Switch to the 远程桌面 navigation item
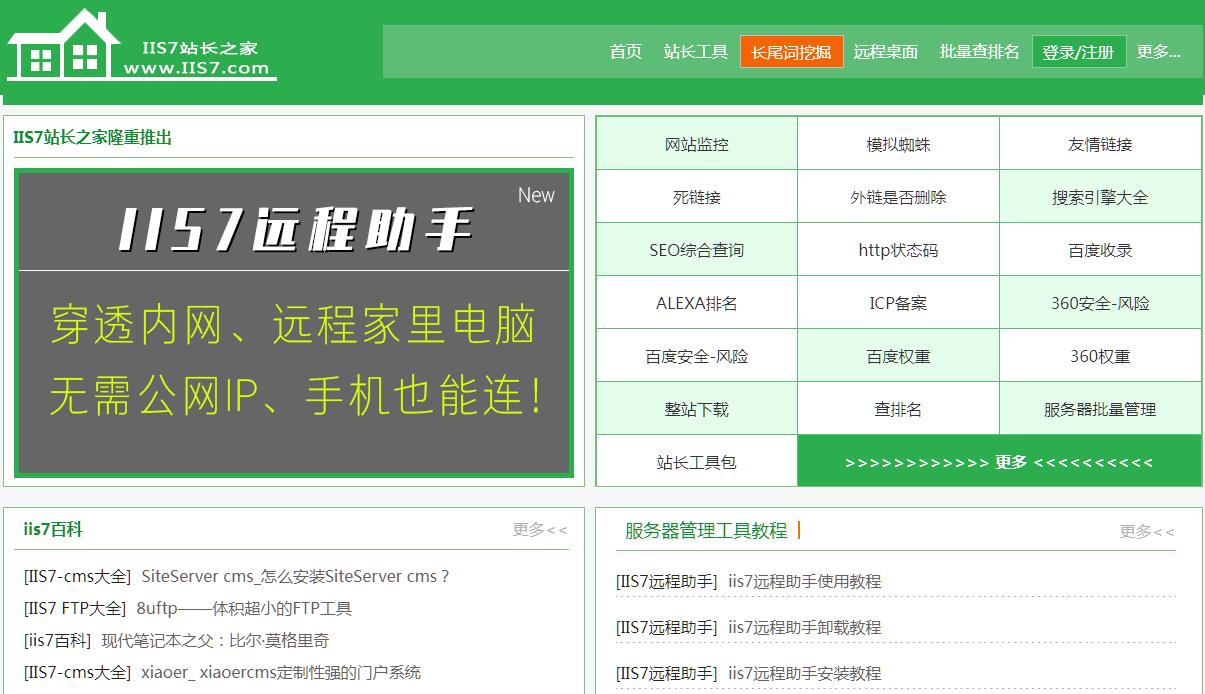Screen dimensions: 1205x694 (884, 51)
